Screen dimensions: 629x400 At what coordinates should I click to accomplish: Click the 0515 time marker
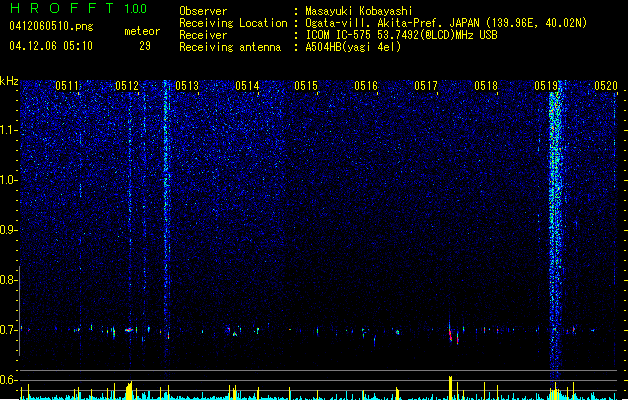(x=306, y=86)
